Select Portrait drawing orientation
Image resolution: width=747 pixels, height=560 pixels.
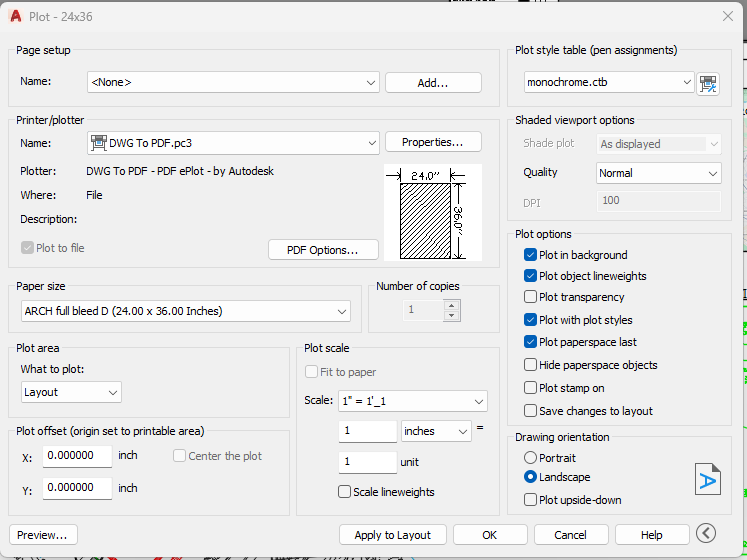coord(530,458)
